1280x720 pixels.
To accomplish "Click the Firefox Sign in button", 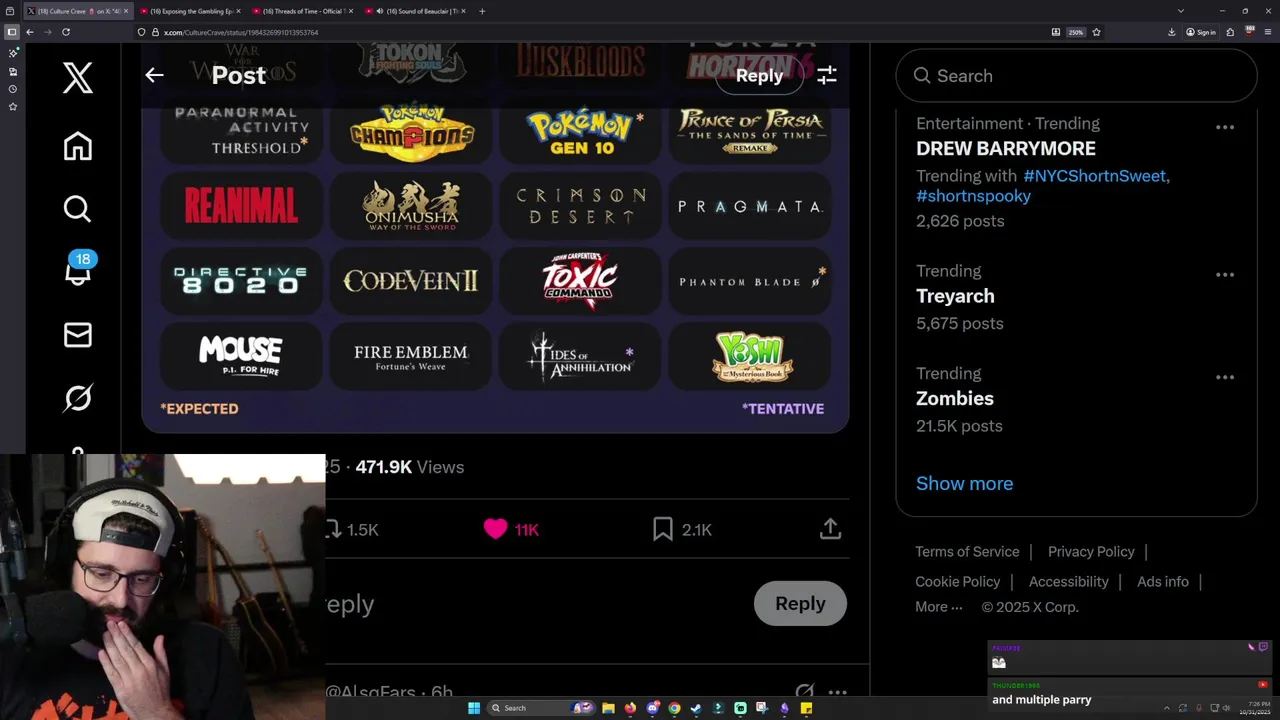I will [1201, 32].
